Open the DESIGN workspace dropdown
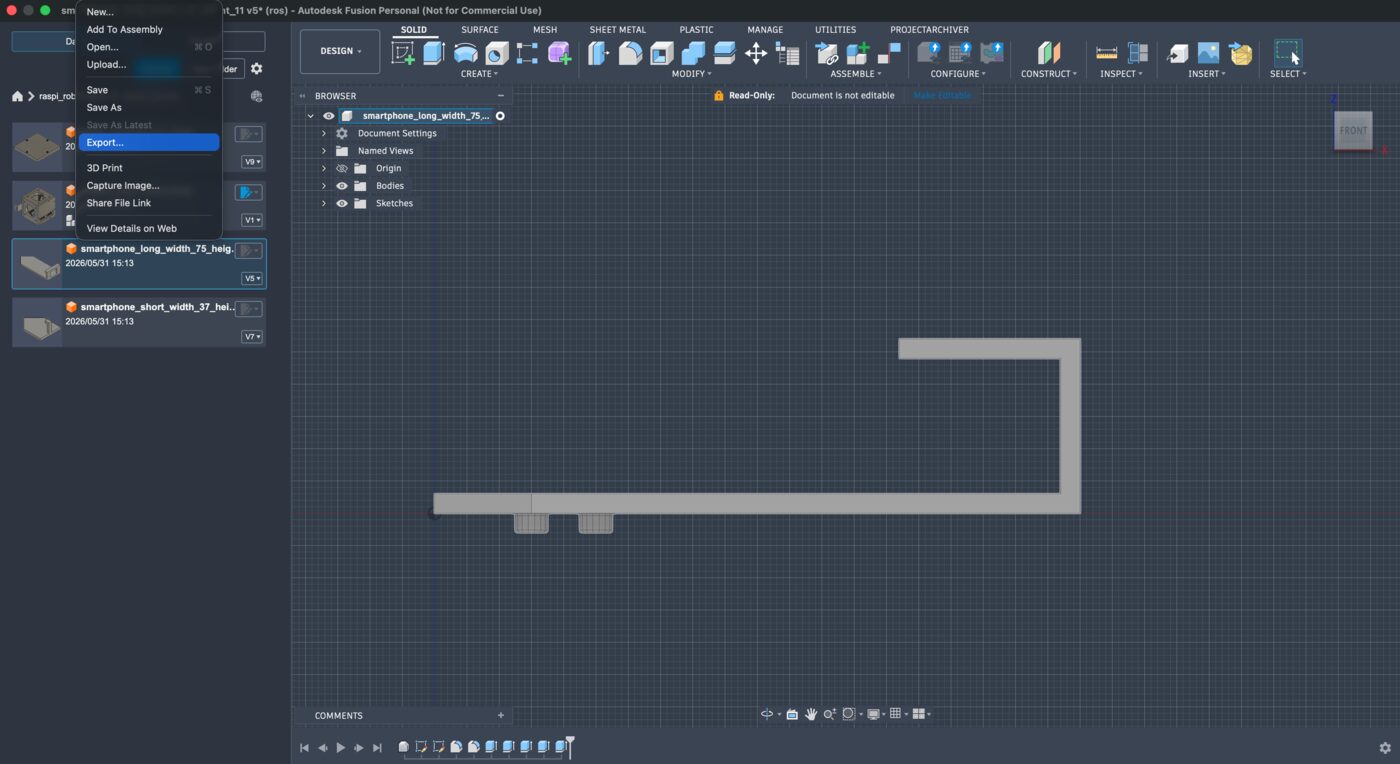This screenshot has height=764, width=1400. click(340, 51)
